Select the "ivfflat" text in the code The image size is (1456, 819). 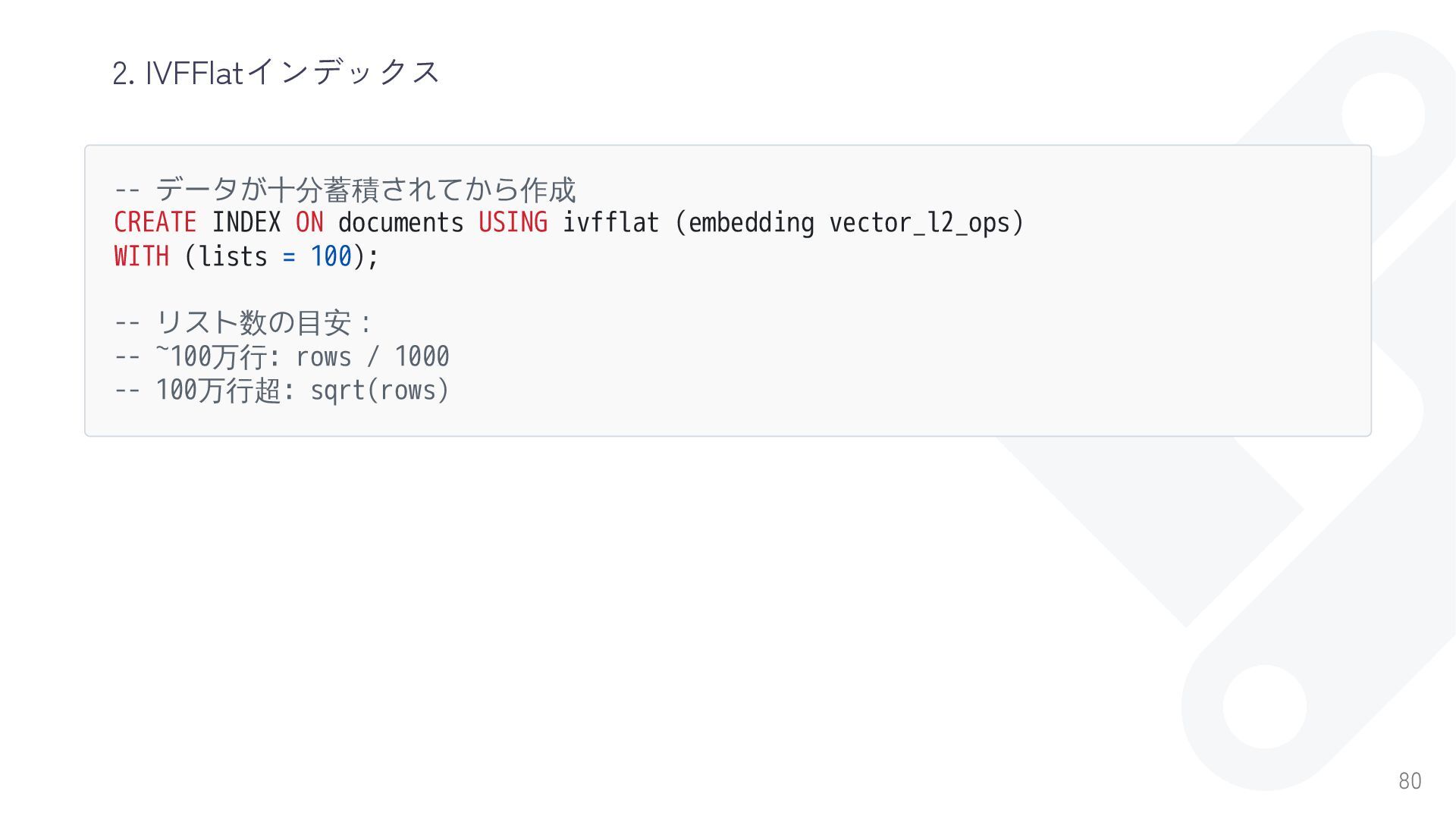point(610,223)
